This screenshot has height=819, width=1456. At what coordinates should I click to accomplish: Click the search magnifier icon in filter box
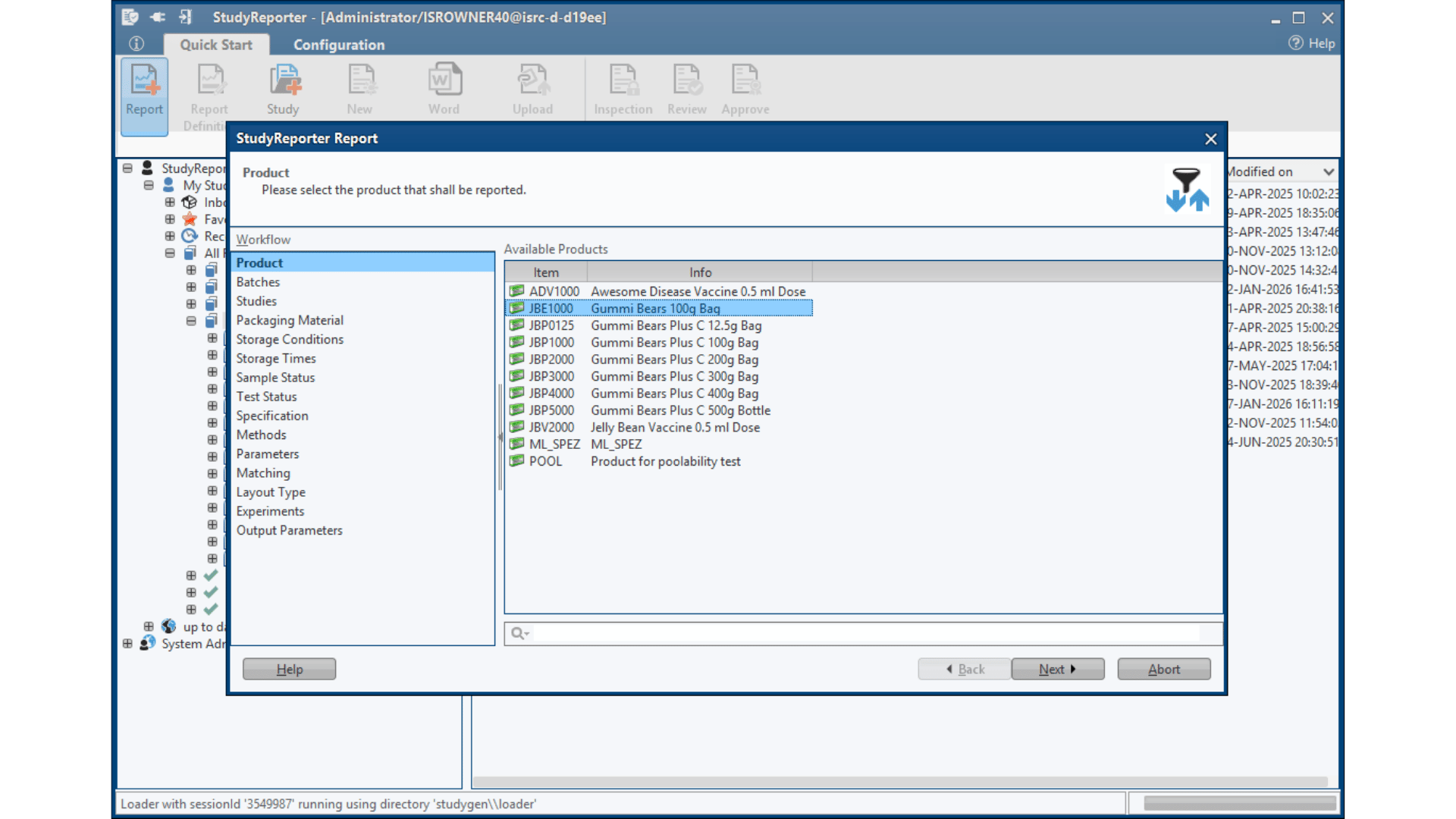tap(518, 633)
